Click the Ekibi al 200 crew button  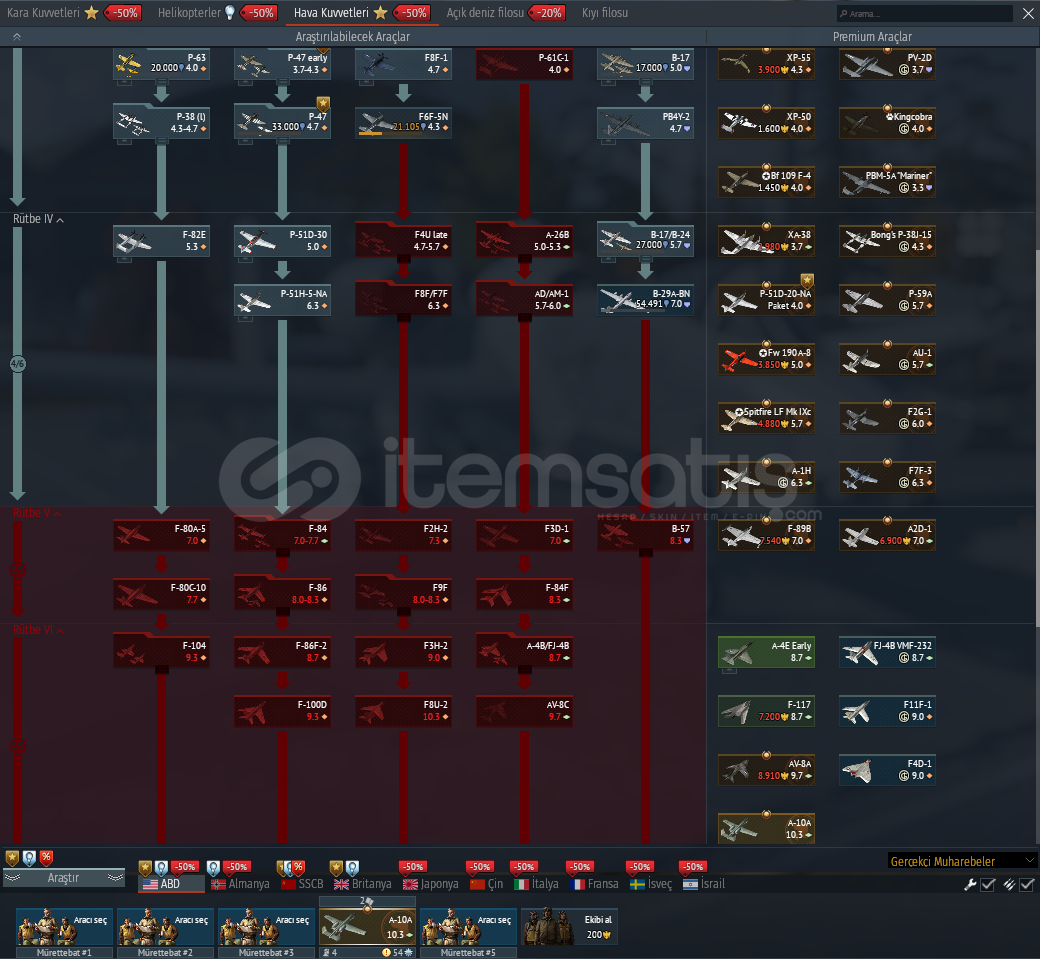[x=570, y=927]
